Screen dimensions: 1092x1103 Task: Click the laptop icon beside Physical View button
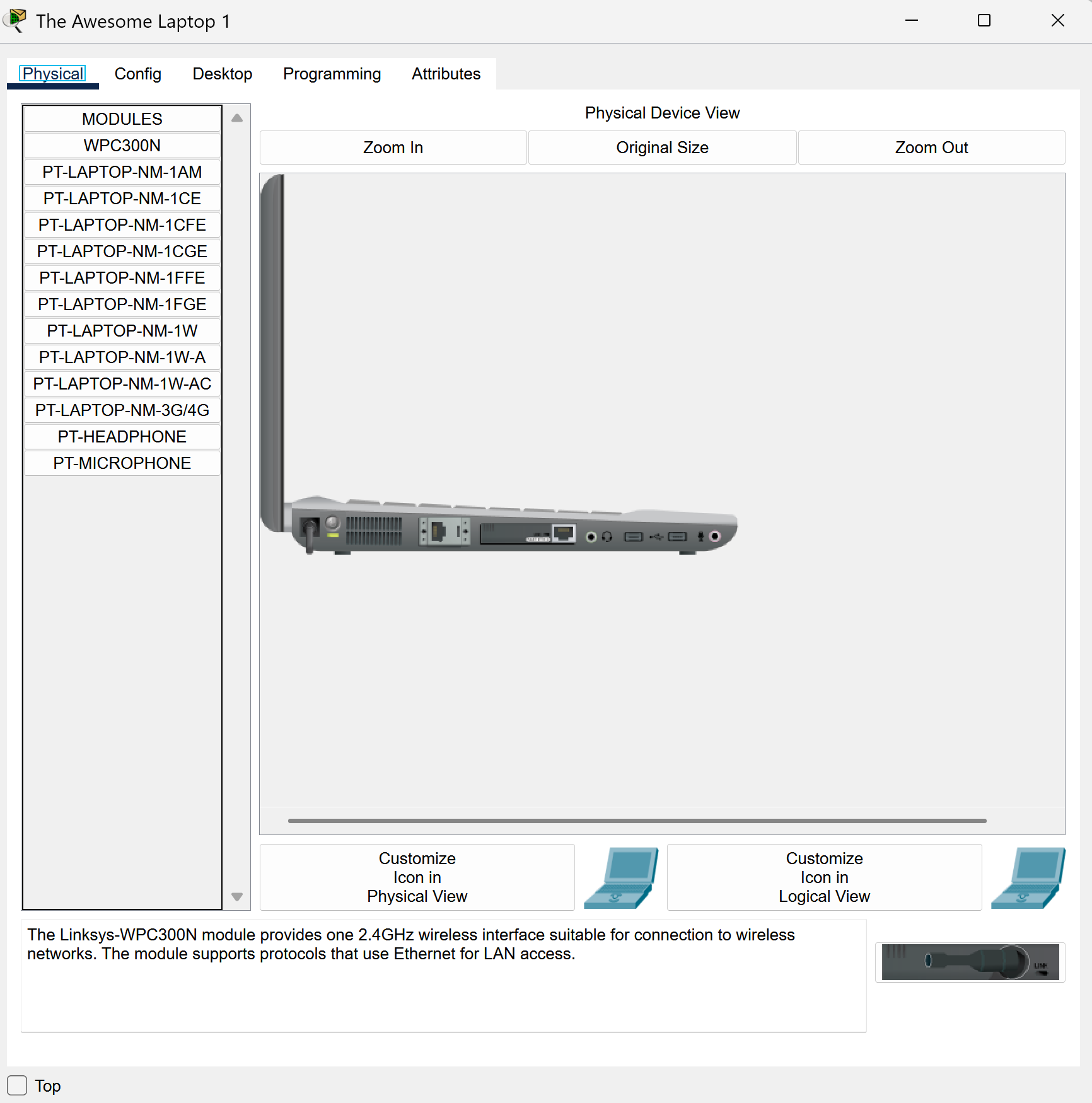(621, 878)
